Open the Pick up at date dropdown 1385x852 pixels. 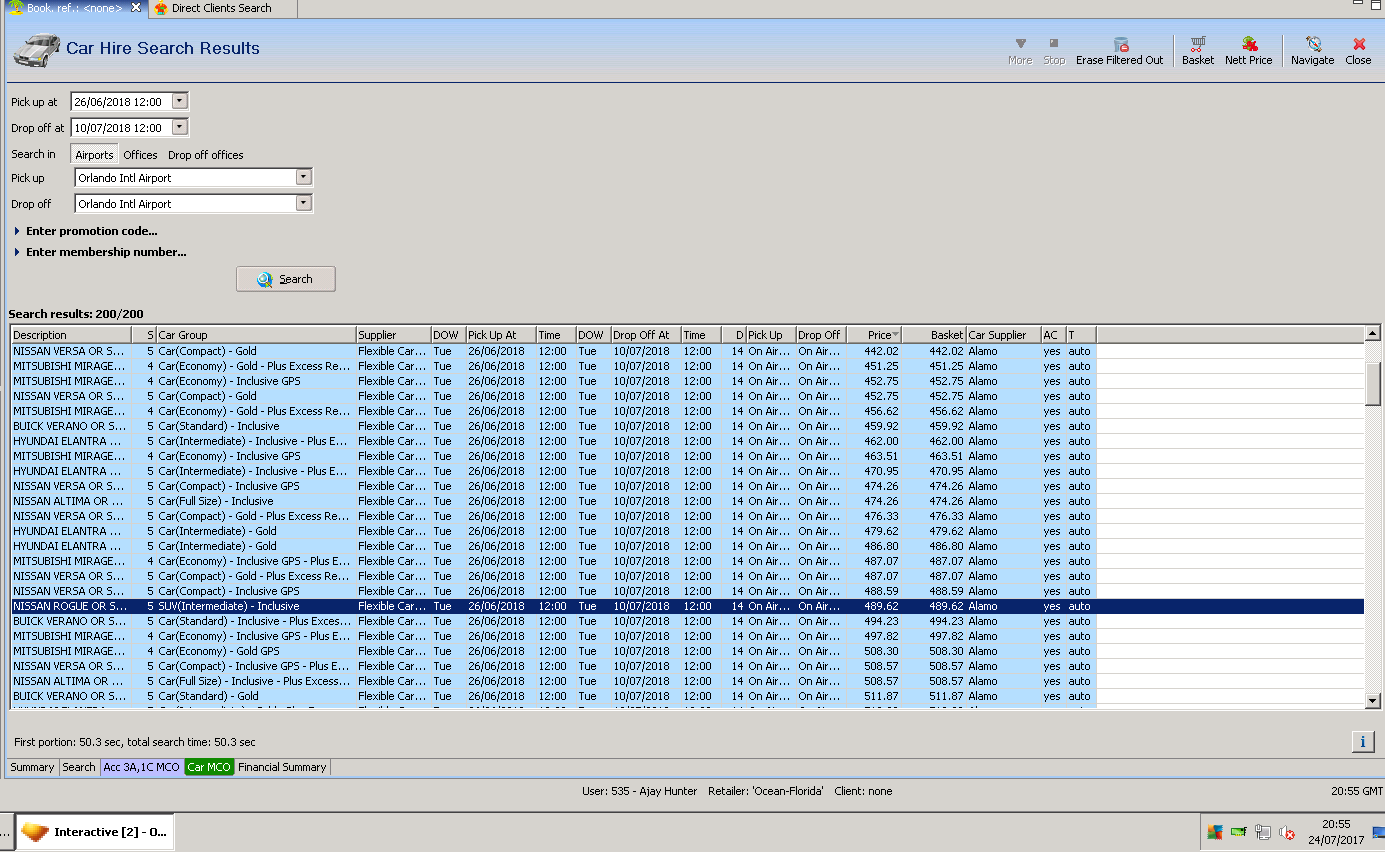point(180,101)
